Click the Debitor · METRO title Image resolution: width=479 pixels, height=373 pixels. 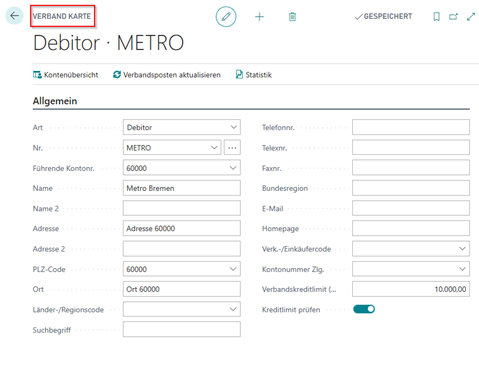click(109, 43)
